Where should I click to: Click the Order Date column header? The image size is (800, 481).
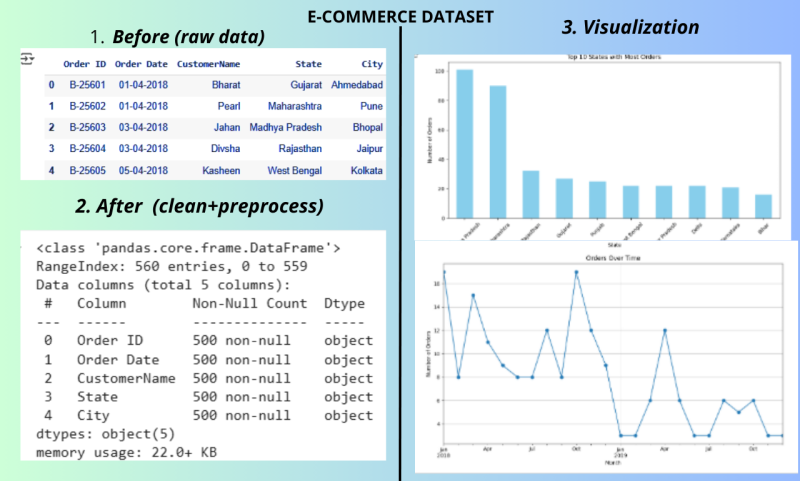tap(141, 64)
